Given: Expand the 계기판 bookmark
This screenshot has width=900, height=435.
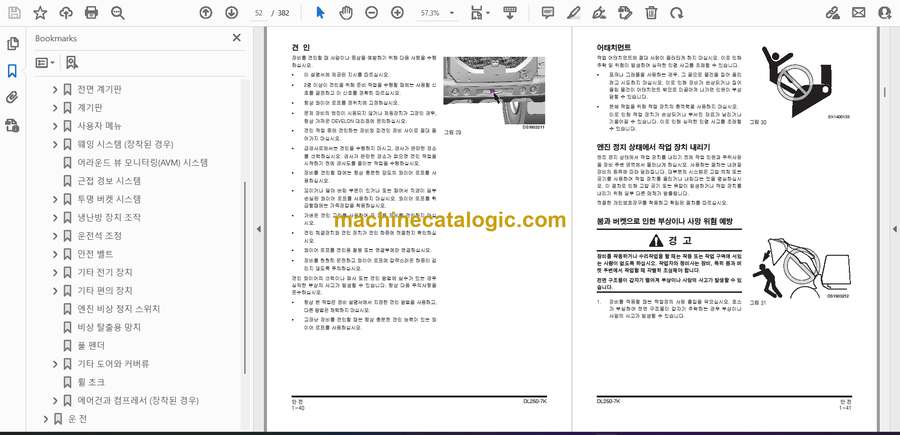Looking at the screenshot, I should coord(55,108).
